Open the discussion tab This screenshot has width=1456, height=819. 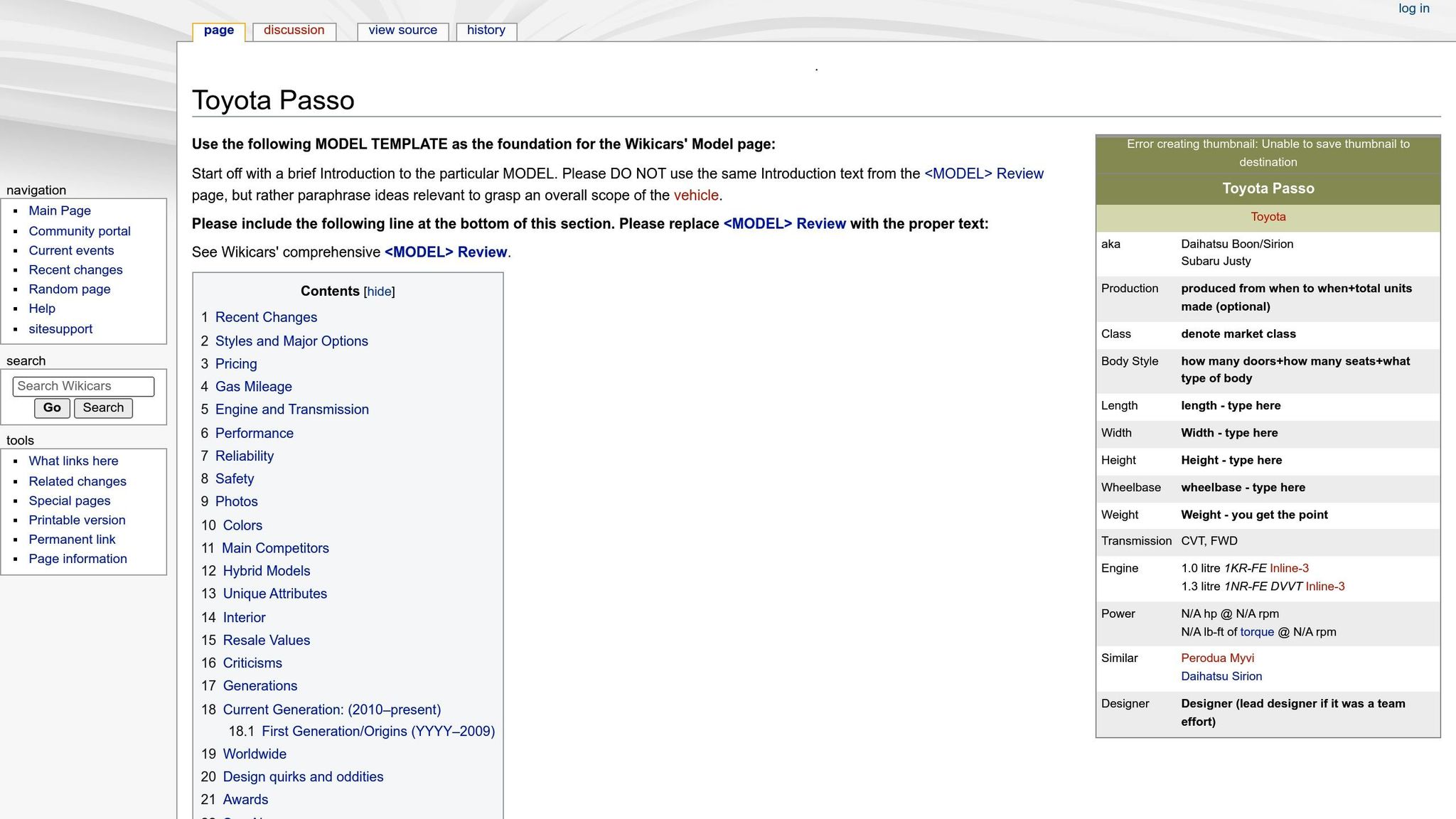coord(294,31)
